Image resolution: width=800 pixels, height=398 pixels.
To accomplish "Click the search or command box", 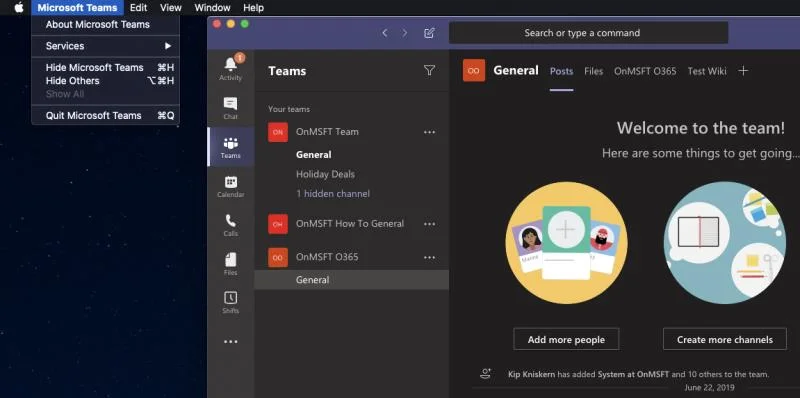I will tap(588, 33).
